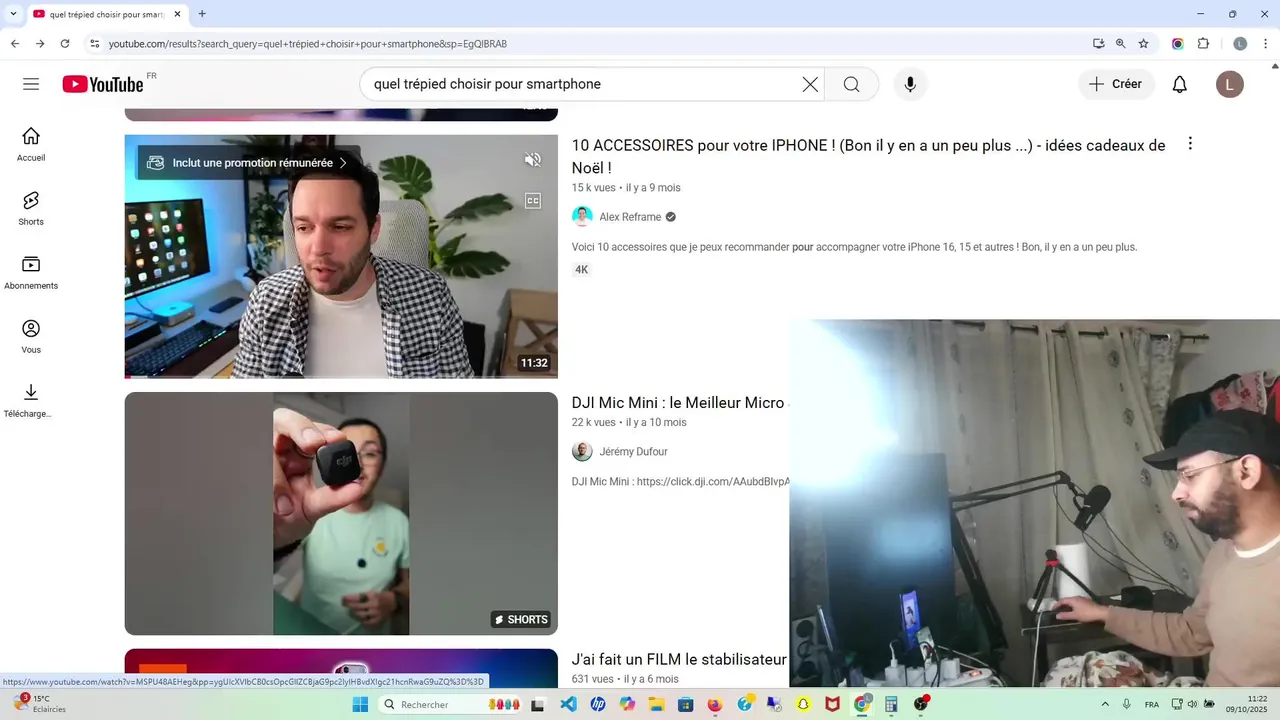Open the Alex Reframe channel name link
Image resolution: width=1280 pixels, height=720 pixels.
coord(630,217)
